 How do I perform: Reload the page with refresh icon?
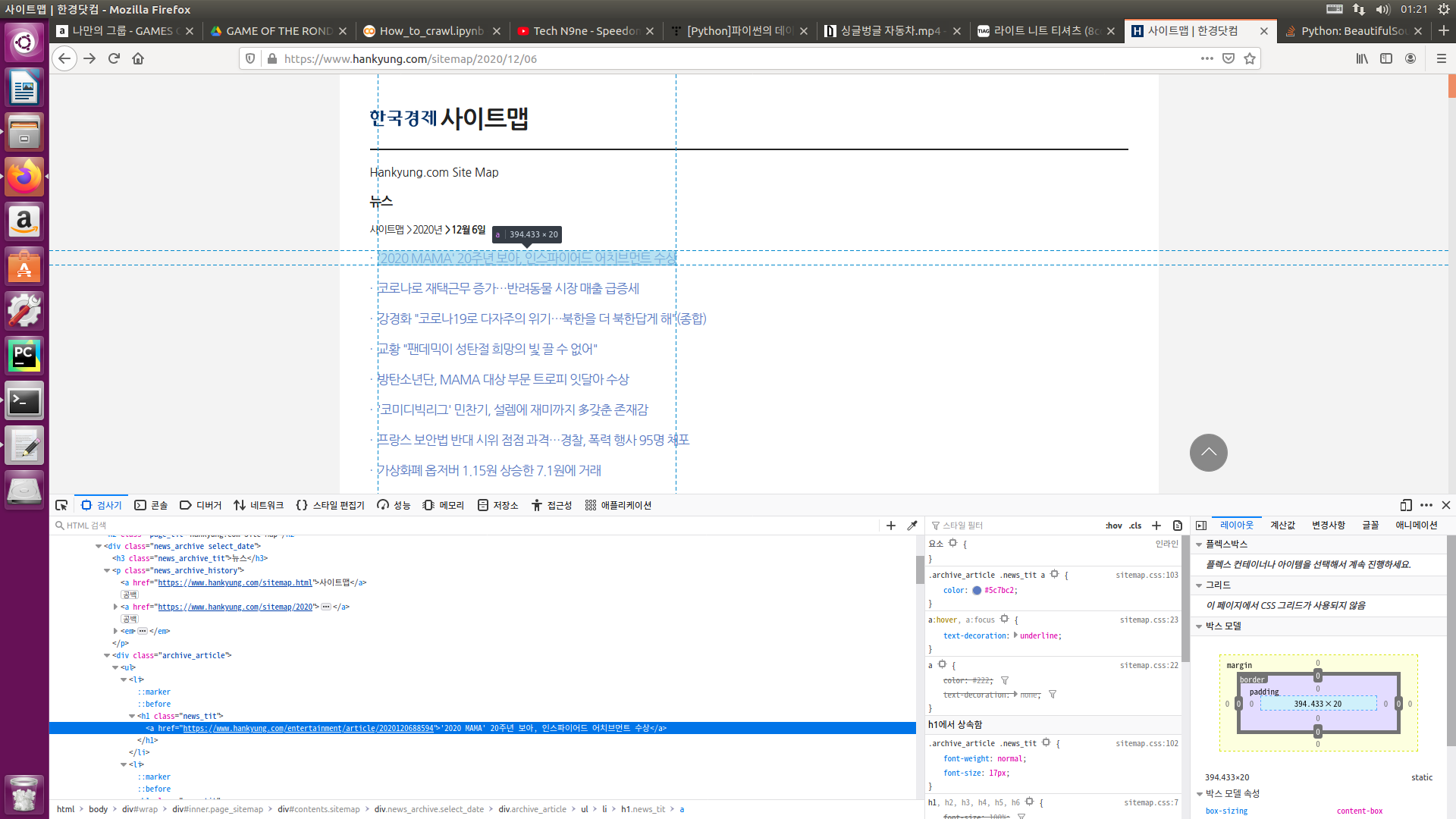(114, 58)
